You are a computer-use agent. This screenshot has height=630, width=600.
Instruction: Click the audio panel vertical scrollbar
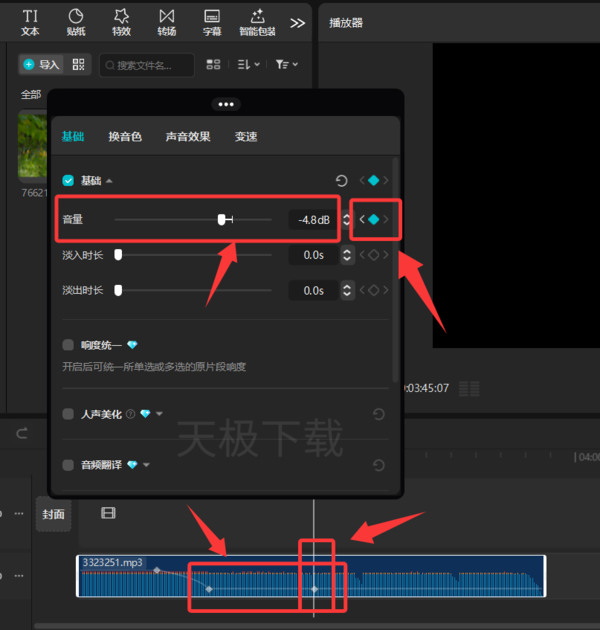(x=395, y=270)
